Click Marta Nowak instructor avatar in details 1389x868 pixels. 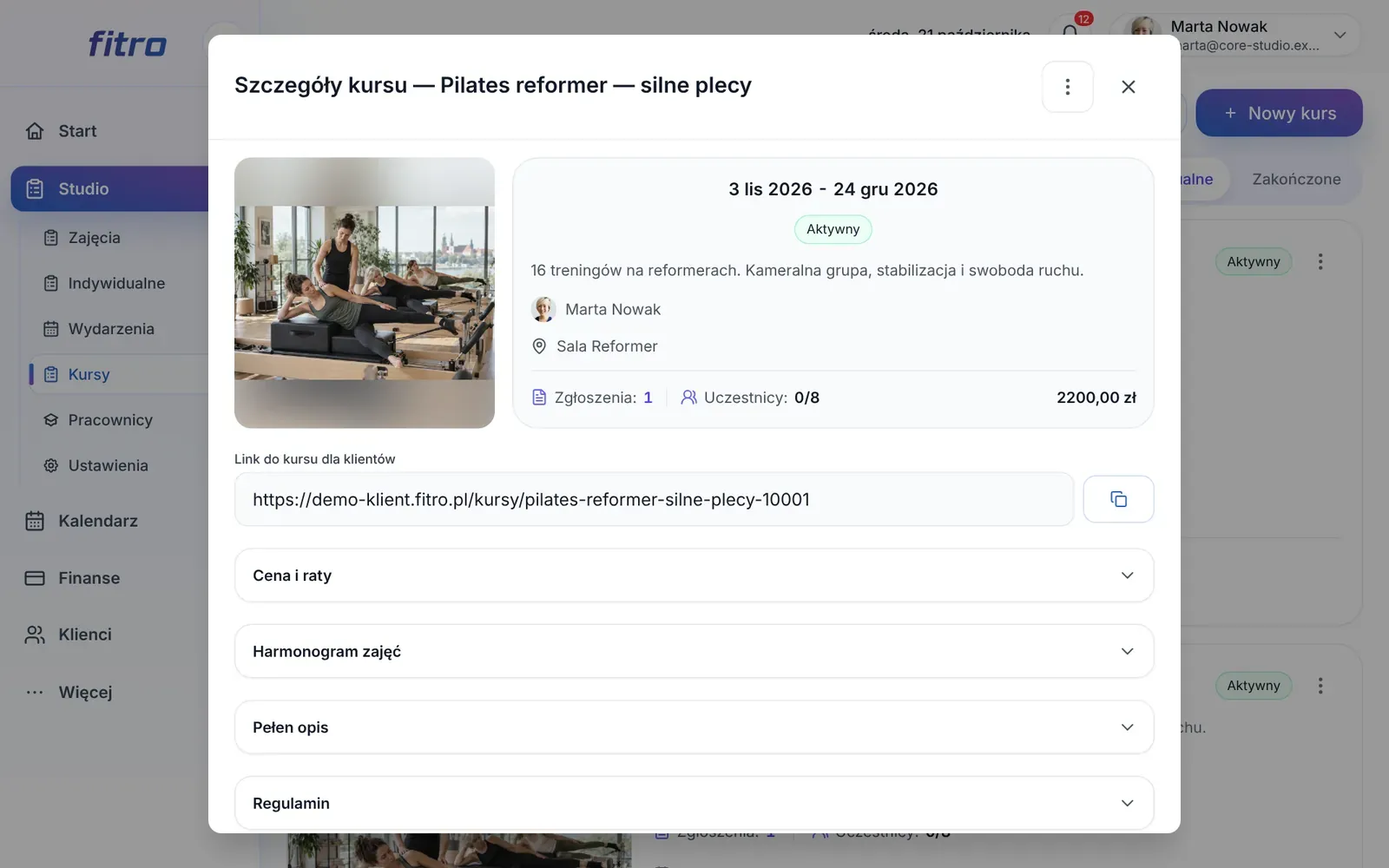click(x=543, y=309)
